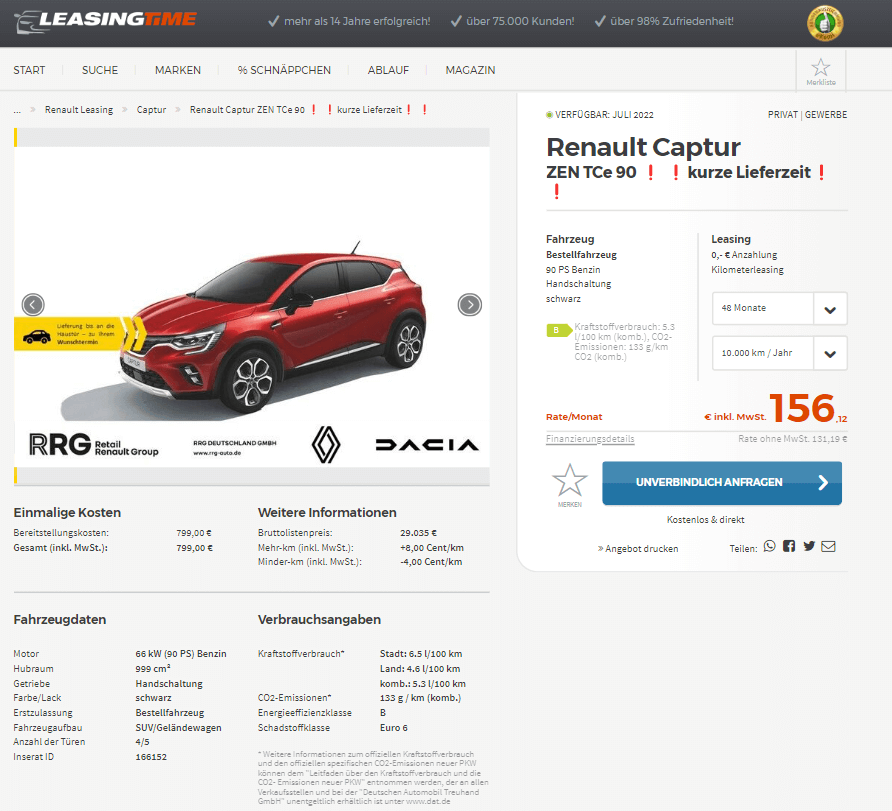Click Minder-km value -4,00 Cent/km
This screenshot has width=892, height=811.
click(431, 562)
